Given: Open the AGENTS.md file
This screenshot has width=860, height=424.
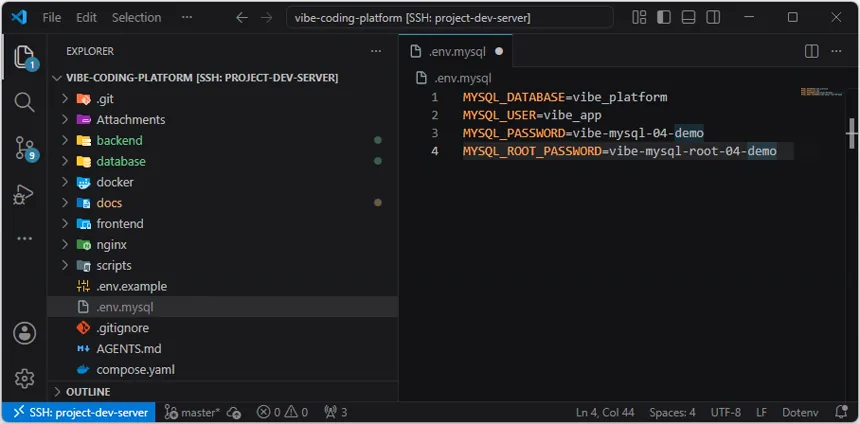Looking at the screenshot, I should pos(223,349).
